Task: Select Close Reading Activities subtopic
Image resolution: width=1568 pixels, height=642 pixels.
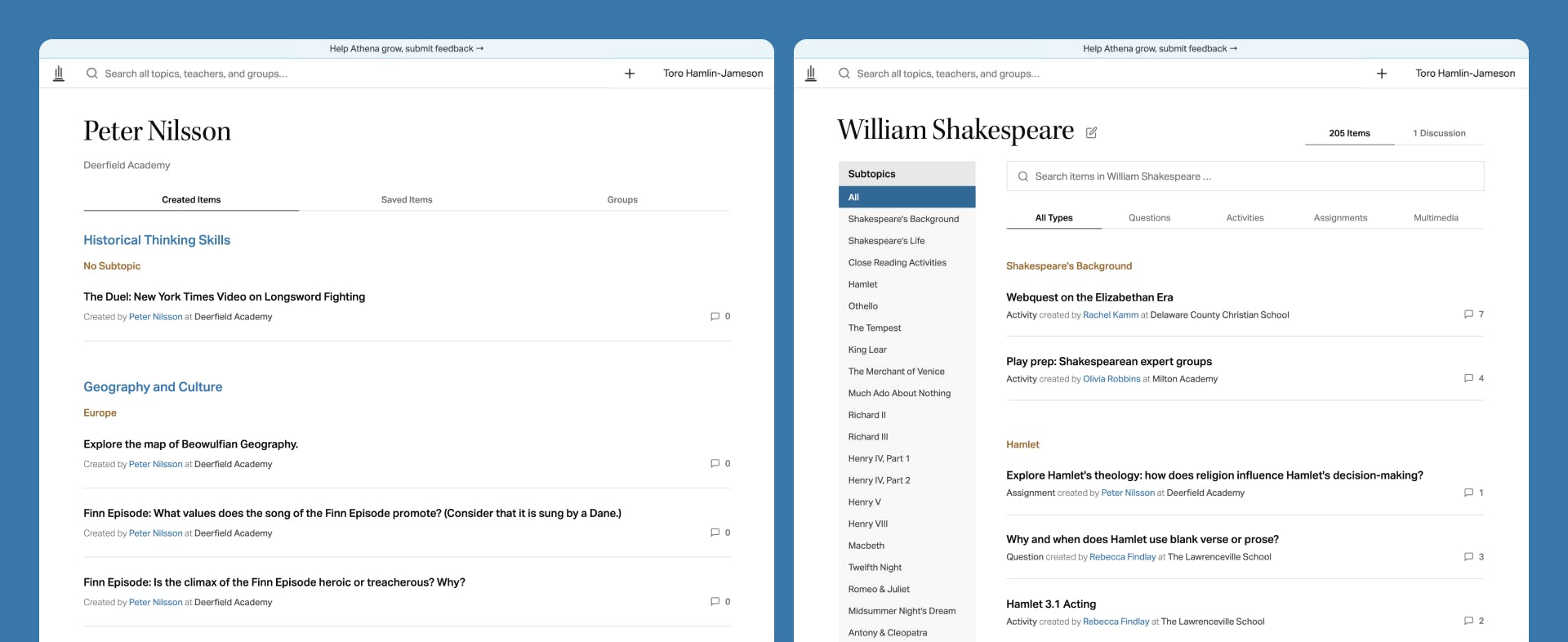Action: [x=906, y=262]
